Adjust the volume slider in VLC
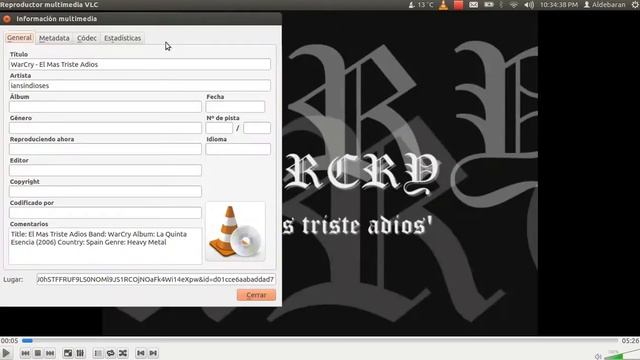Viewport: 640px width, 360px height. point(621,355)
